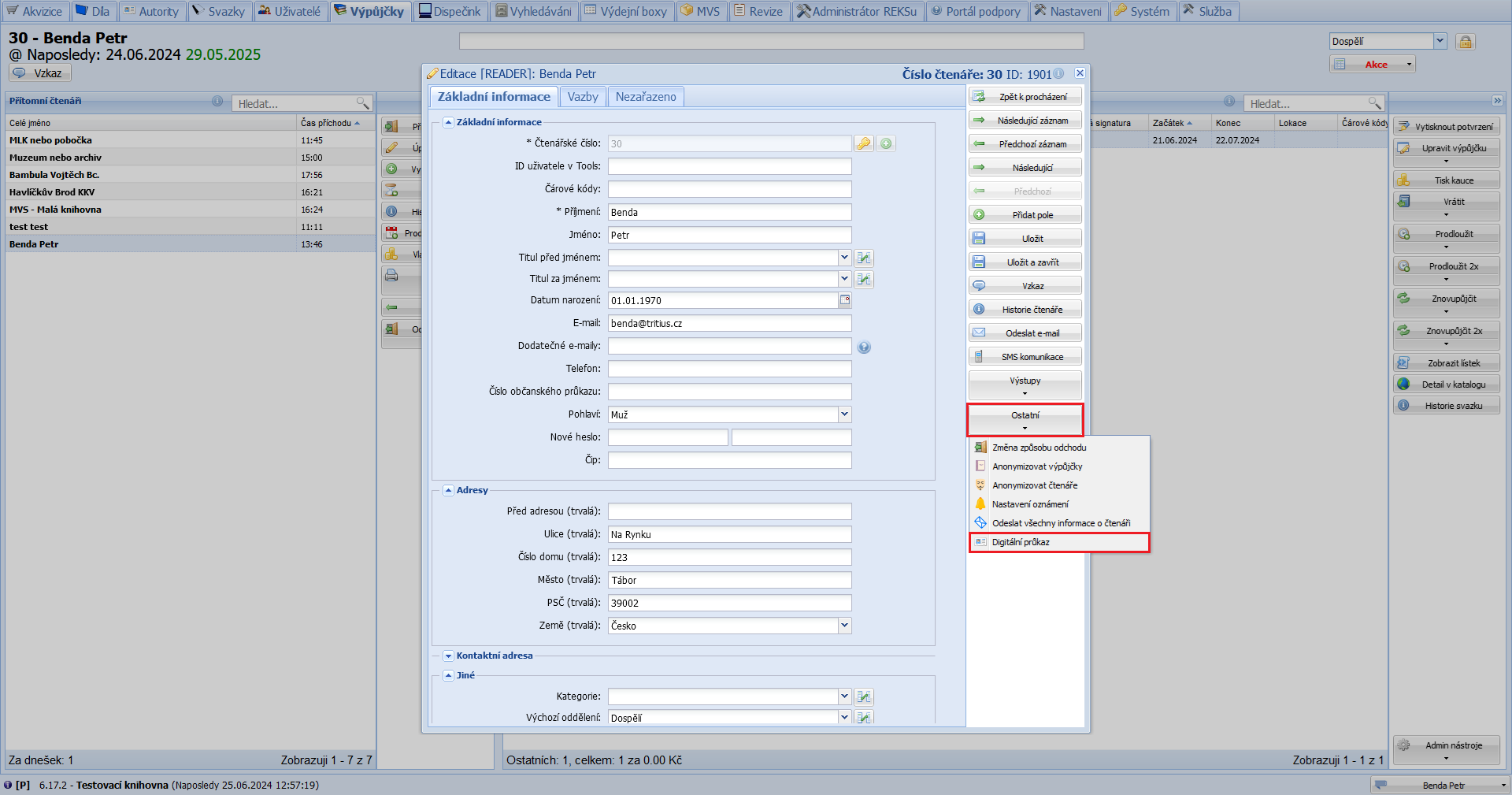Open the Země (trvalá) dropdown
The width and height of the screenshot is (1512, 795).
(844, 626)
